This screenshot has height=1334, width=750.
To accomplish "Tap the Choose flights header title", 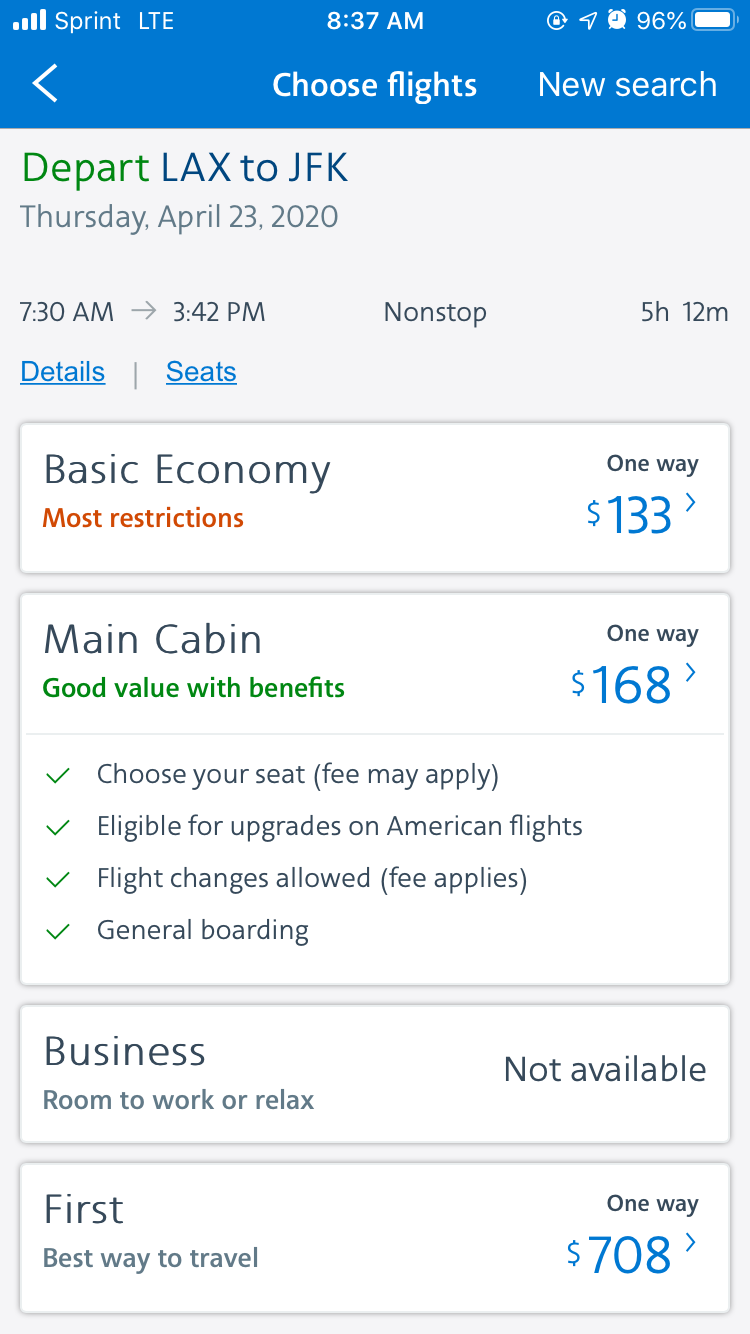I will point(374,85).
